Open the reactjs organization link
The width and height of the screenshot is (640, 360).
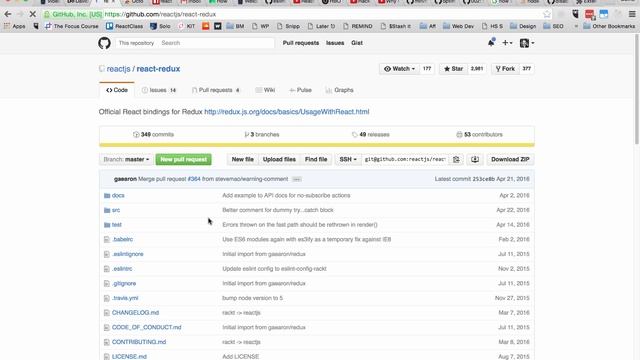pyautogui.click(x=118, y=69)
